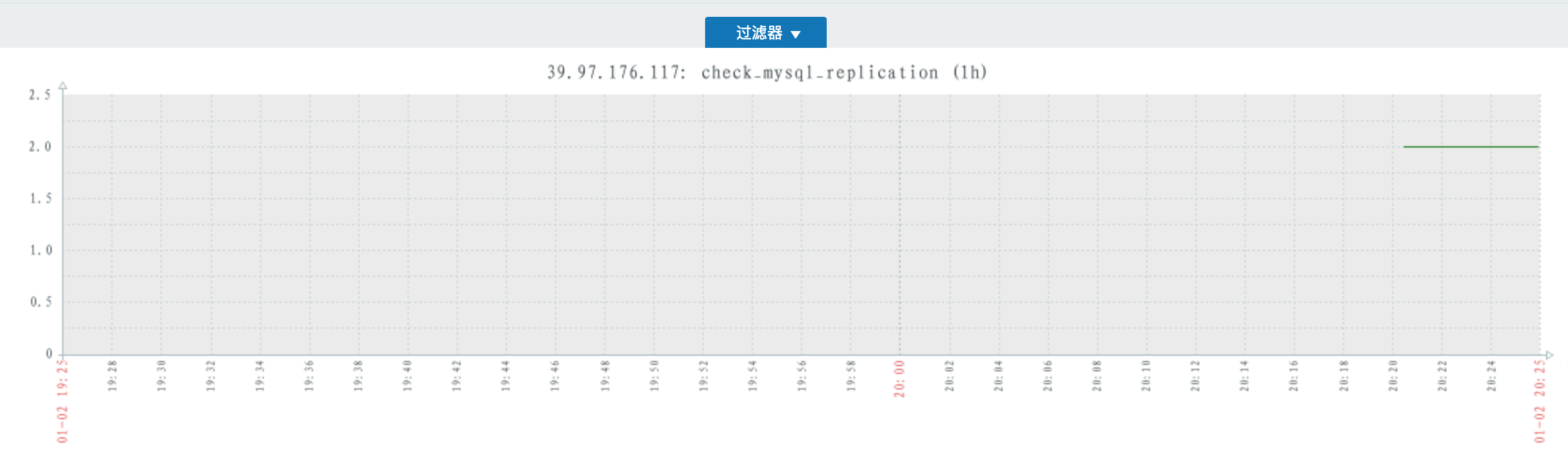Click the 2.5 y-axis value
Image resolution: width=1568 pixels, height=449 pixels.
(x=39, y=95)
